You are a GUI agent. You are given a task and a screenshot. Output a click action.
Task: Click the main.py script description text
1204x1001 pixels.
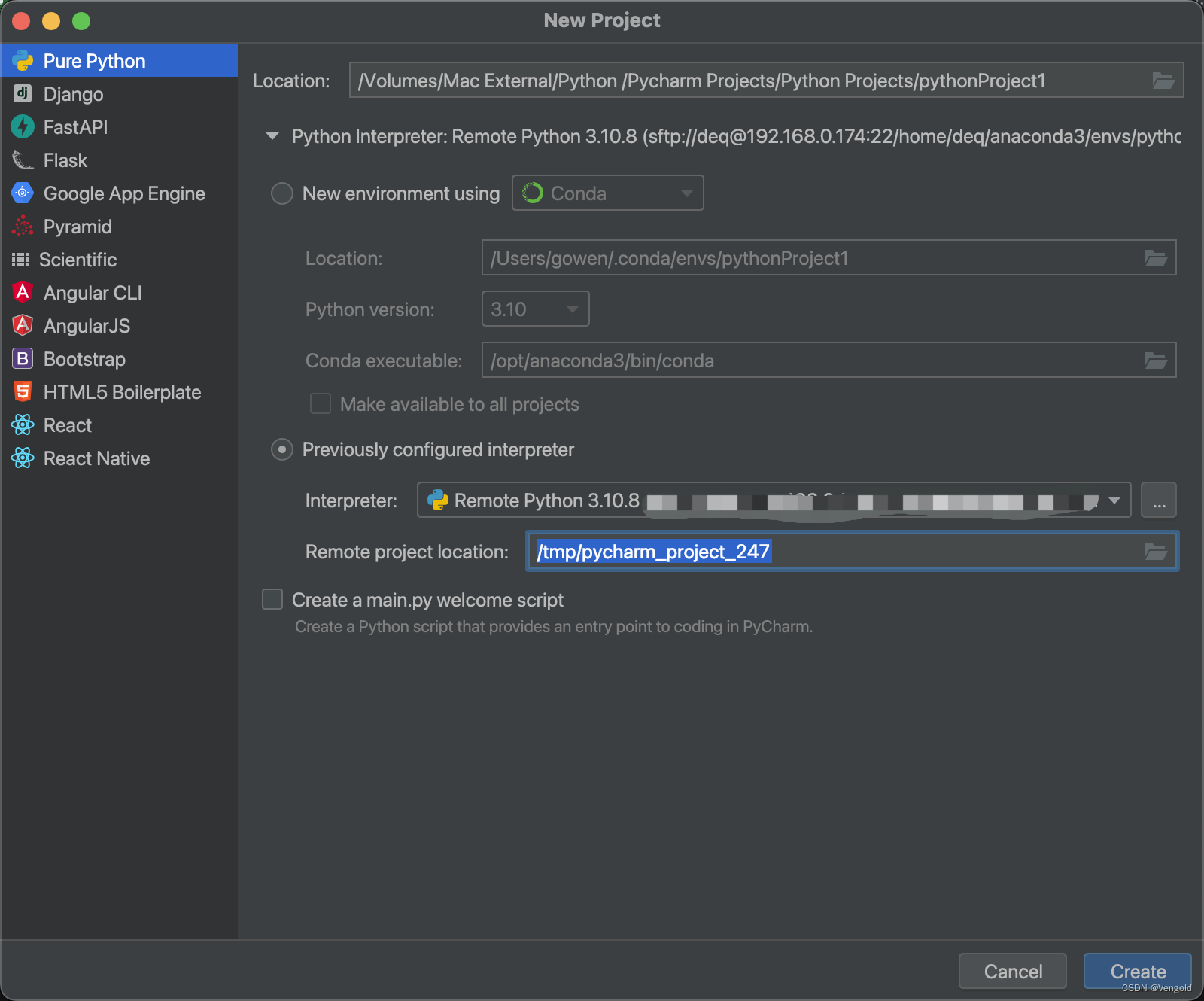[x=554, y=626]
